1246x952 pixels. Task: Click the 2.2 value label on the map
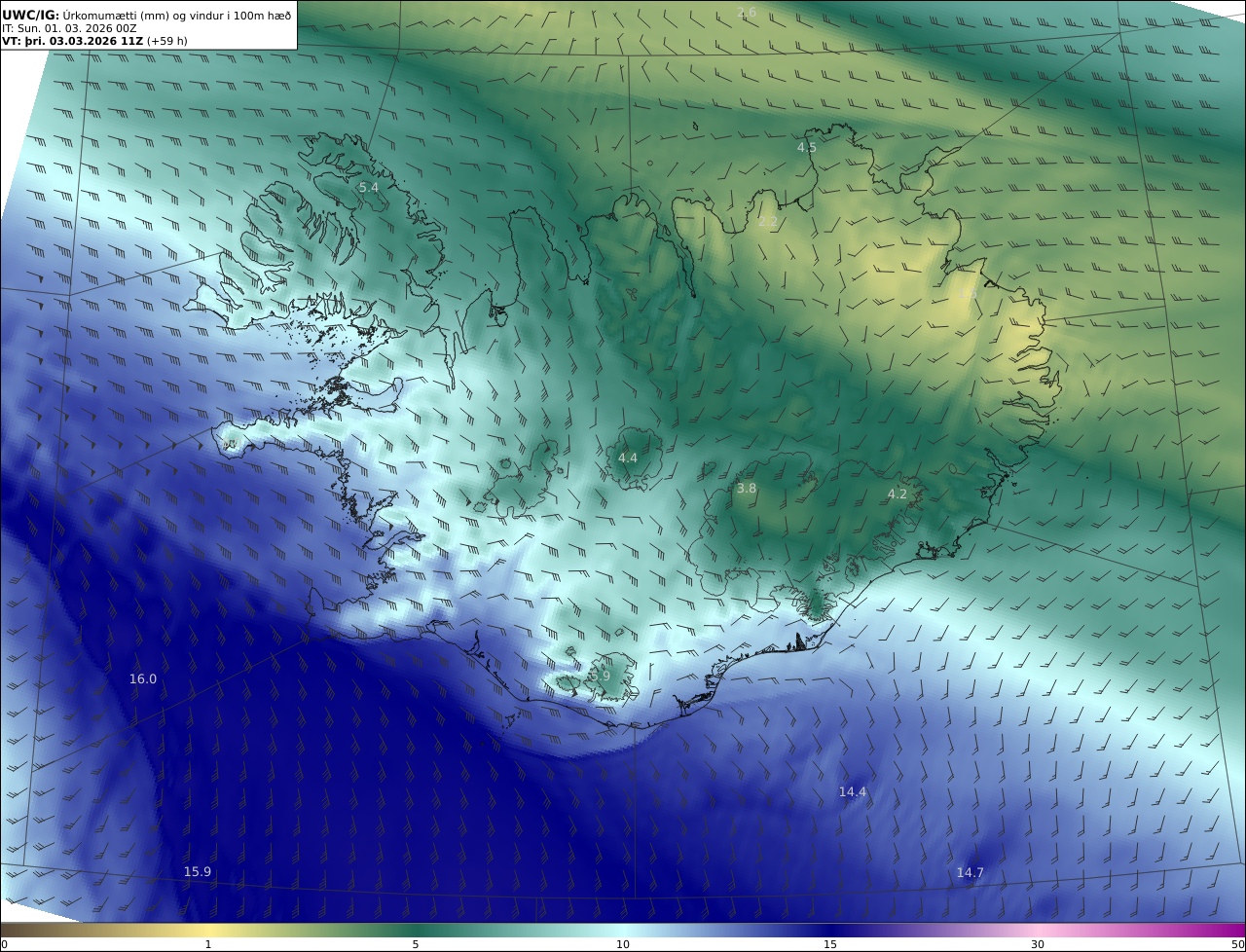768,222
